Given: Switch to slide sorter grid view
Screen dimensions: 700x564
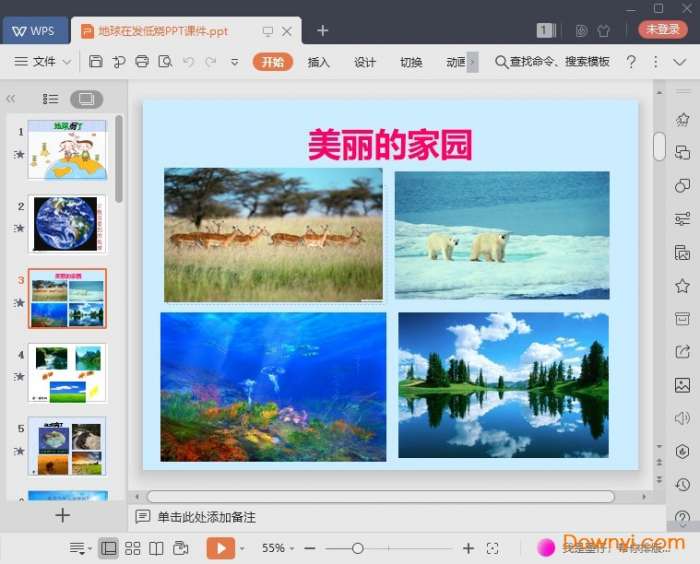Looking at the screenshot, I should [132, 548].
